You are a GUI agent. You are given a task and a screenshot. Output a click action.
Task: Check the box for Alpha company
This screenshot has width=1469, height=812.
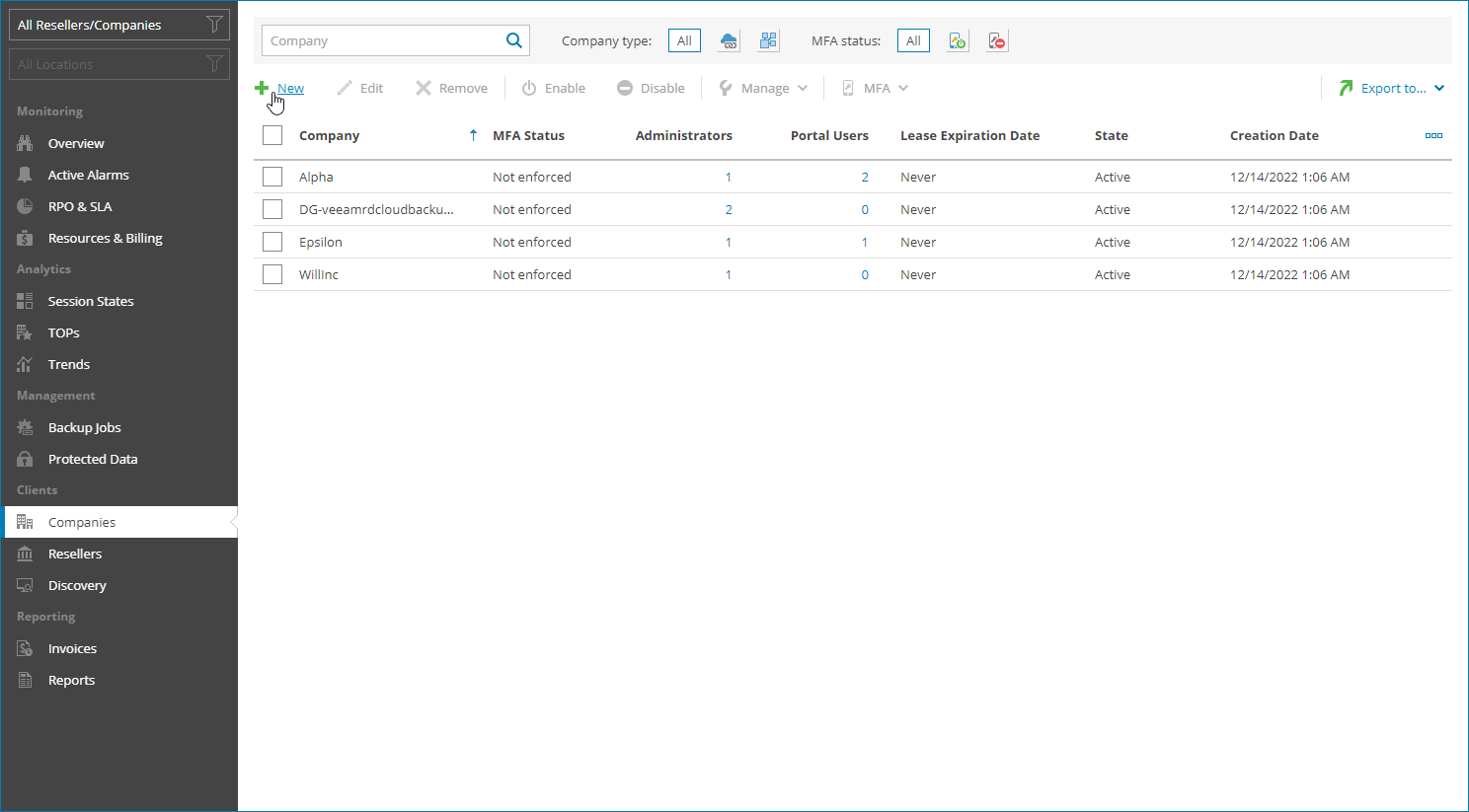coord(272,177)
